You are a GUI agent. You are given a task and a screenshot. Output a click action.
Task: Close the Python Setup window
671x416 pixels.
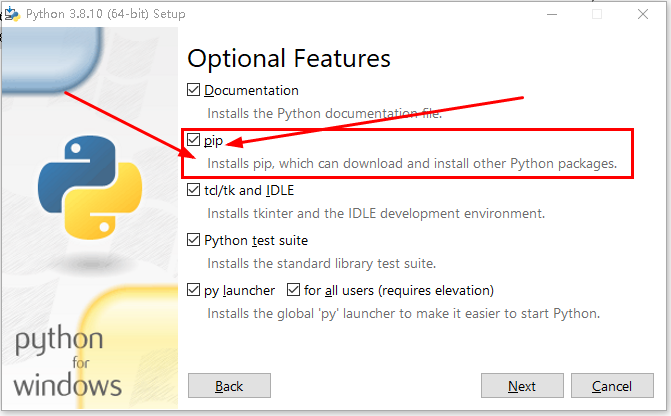coord(643,14)
